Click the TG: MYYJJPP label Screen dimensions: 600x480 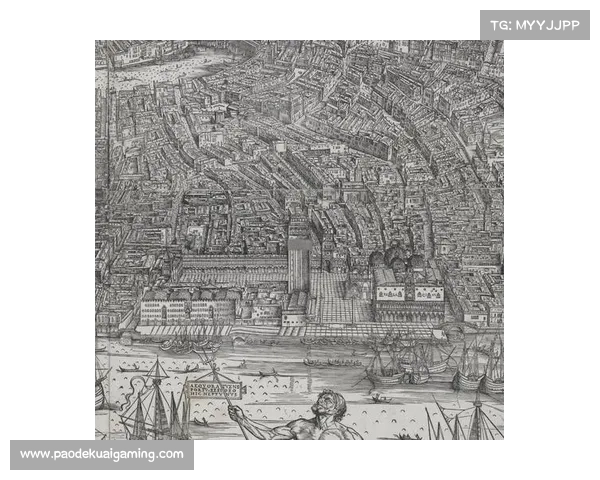pos(535,24)
